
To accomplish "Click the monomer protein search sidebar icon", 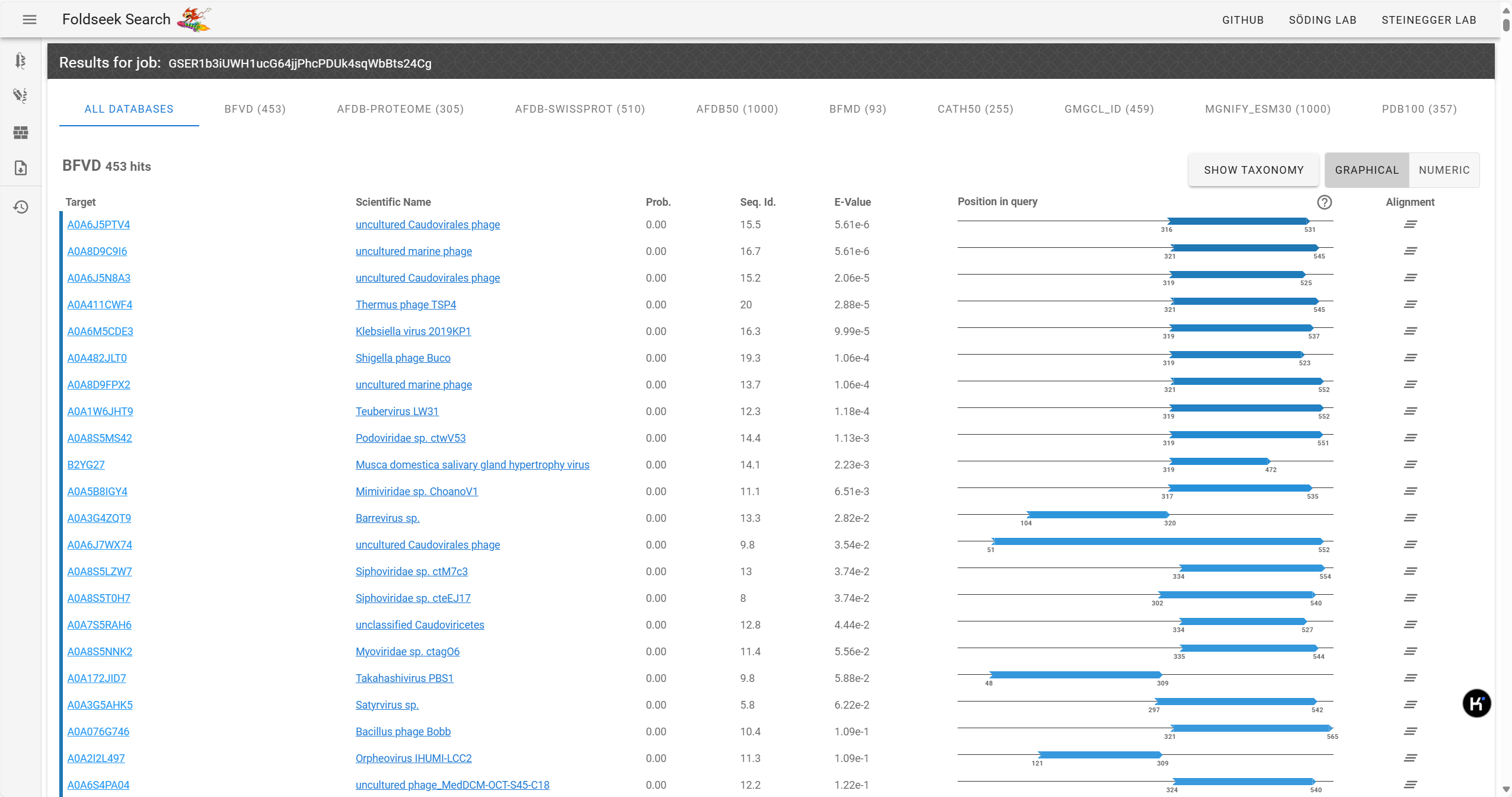I will 21,60.
